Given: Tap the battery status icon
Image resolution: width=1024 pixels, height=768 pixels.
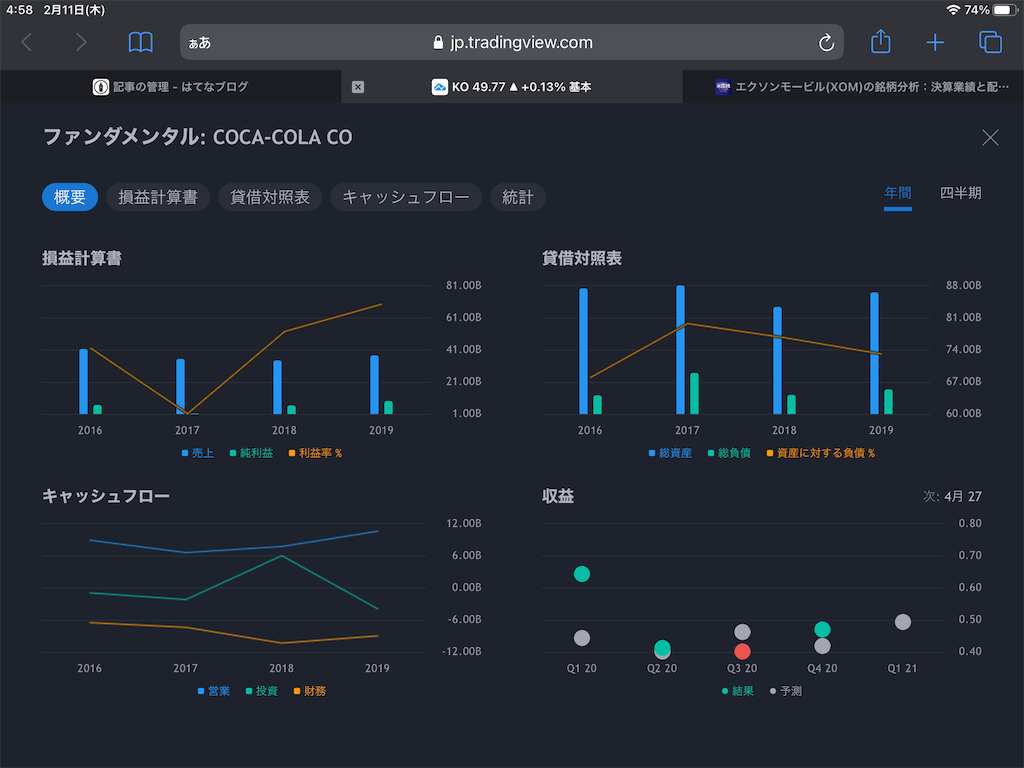Looking at the screenshot, I should tap(1004, 10).
